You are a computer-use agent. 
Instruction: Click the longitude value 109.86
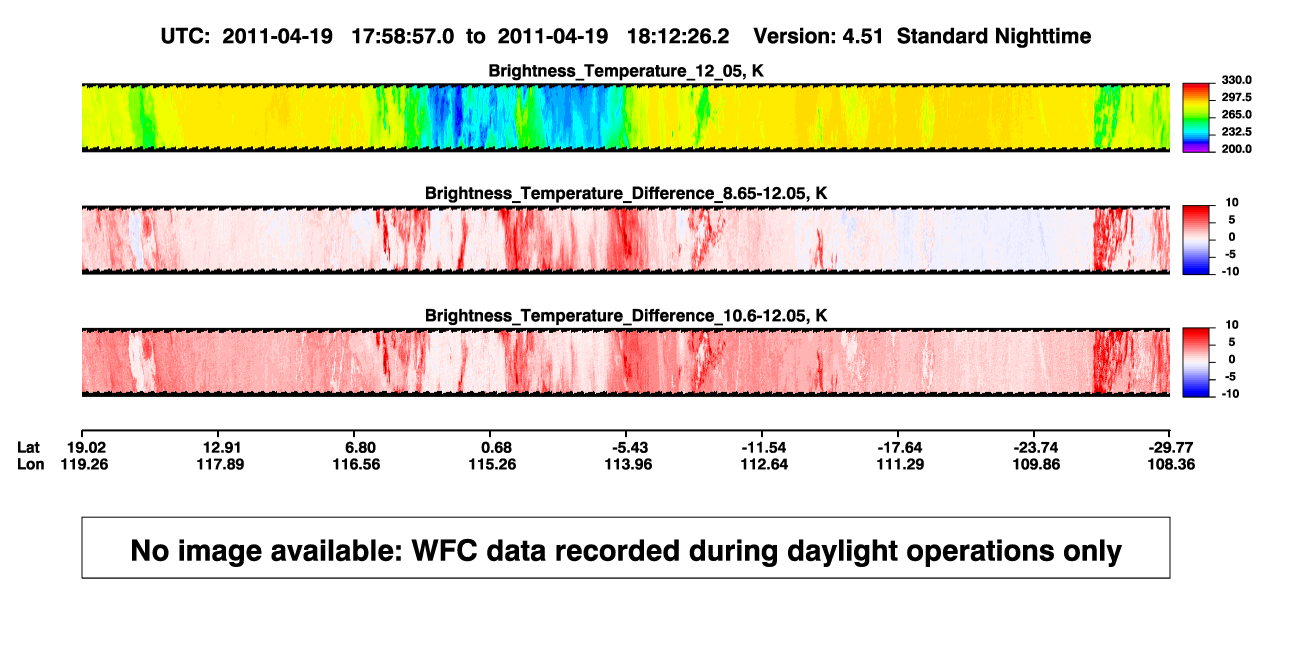click(x=1036, y=464)
